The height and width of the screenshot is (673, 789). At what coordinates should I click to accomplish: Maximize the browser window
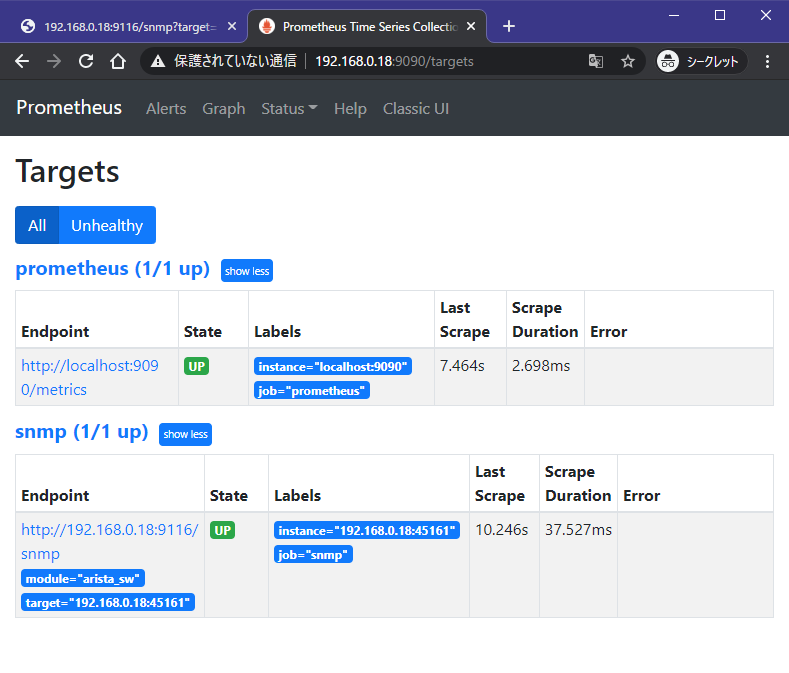[720, 16]
